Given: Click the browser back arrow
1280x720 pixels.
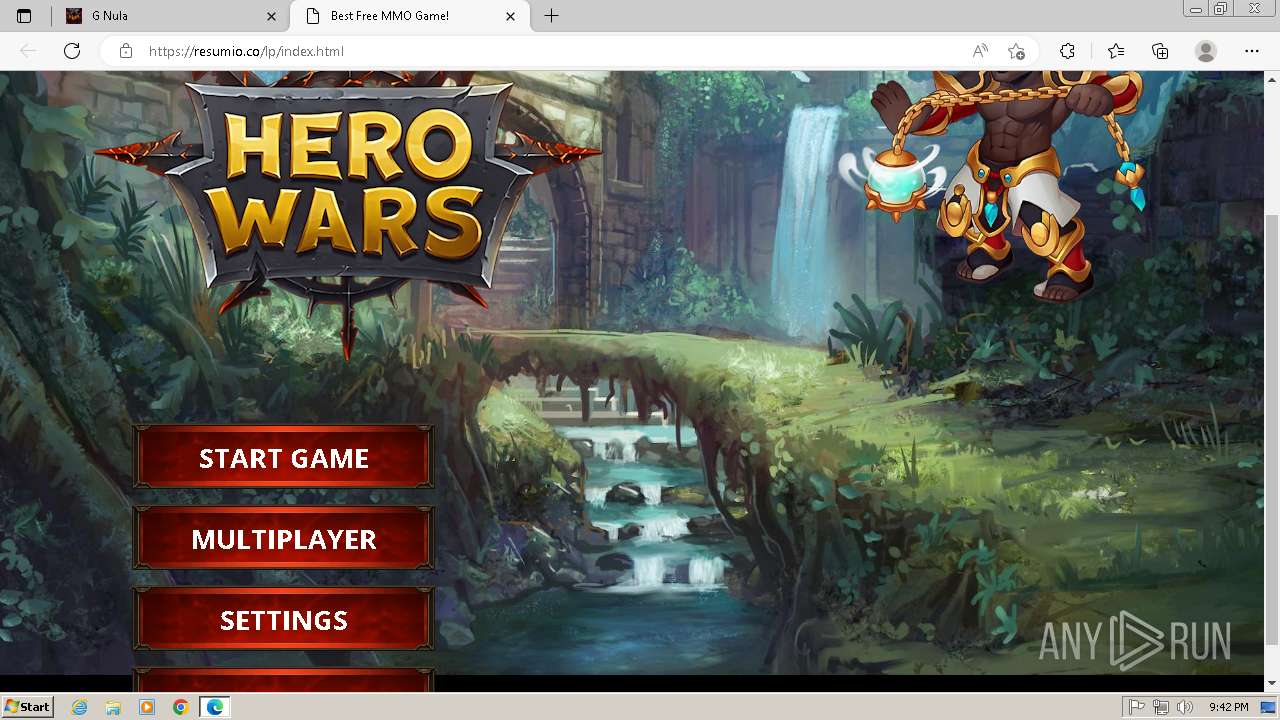Looking at the screenshot, I should click(x=28, y=51).
